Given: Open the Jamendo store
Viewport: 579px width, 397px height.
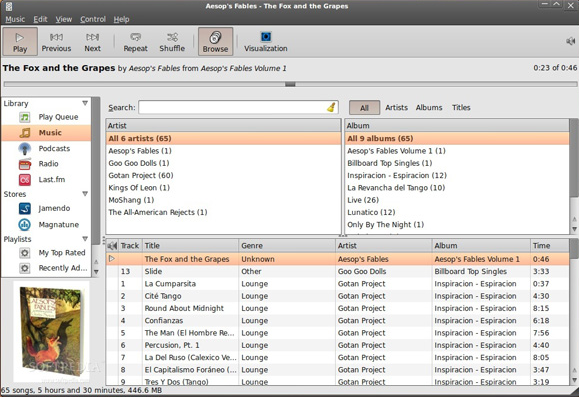Looking at the screenshot, I should coord(46,208).
